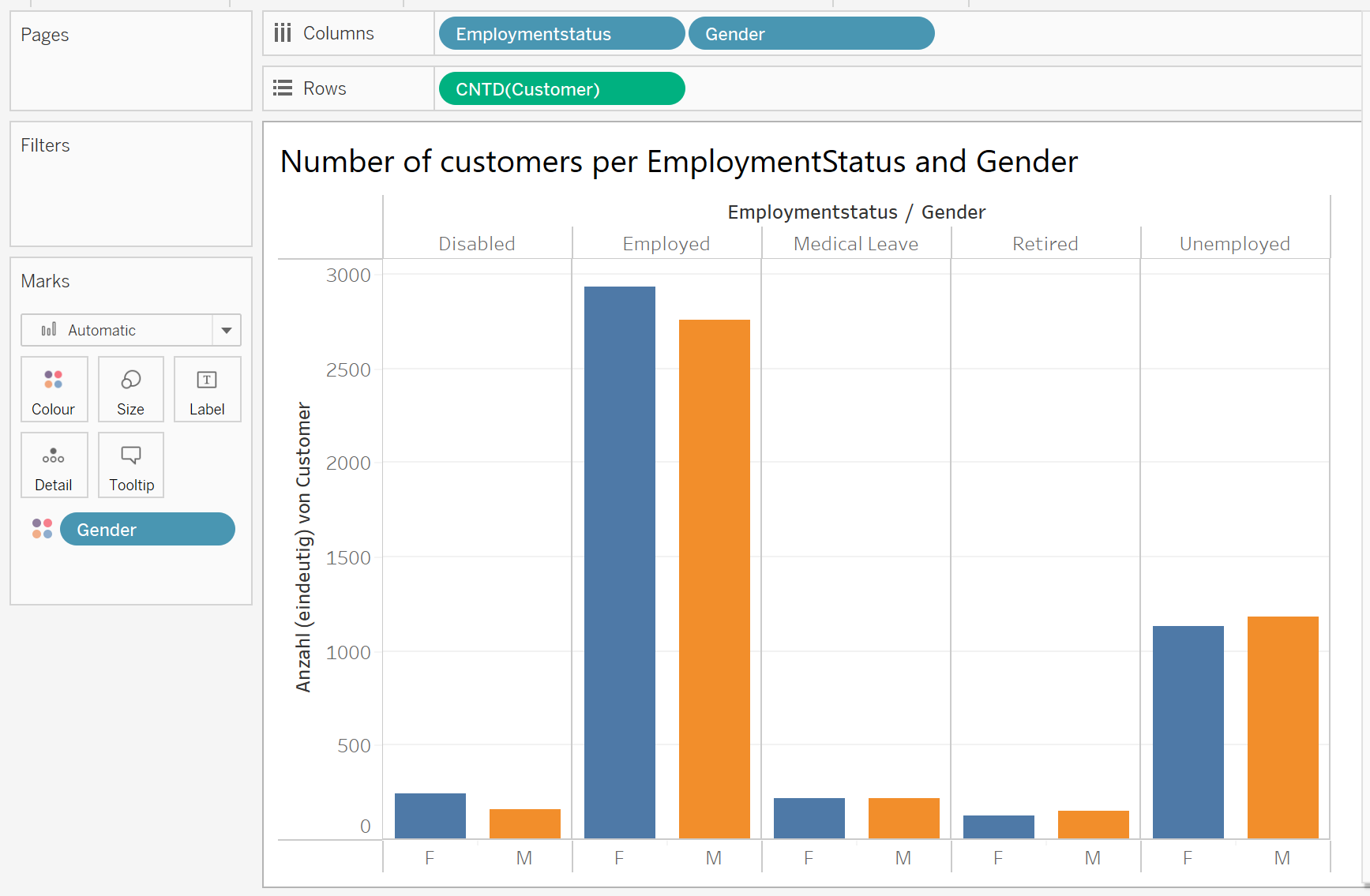The width and height of the screenshot is (1370, 896).
Task: Click the Unemployed column header
Action: pyautogui.click(x=1233, y=243)
